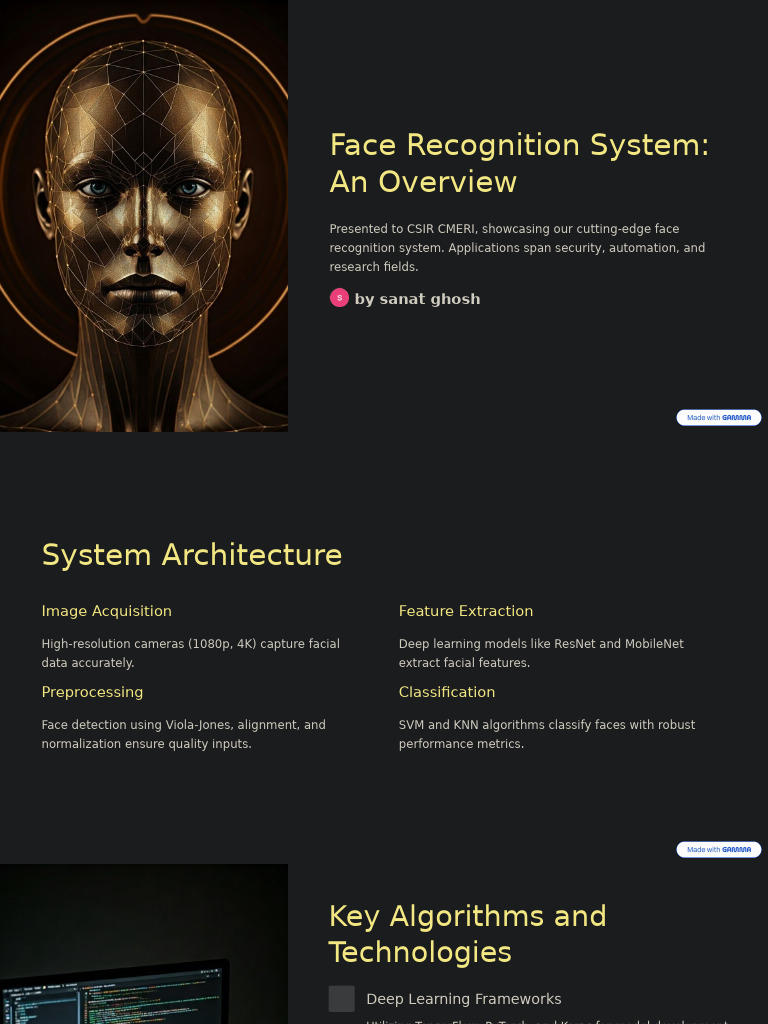The width and height of the screenshot is (768, 1024).
Task: Click the text about Viola-Jones face detection
Action: 184,734
